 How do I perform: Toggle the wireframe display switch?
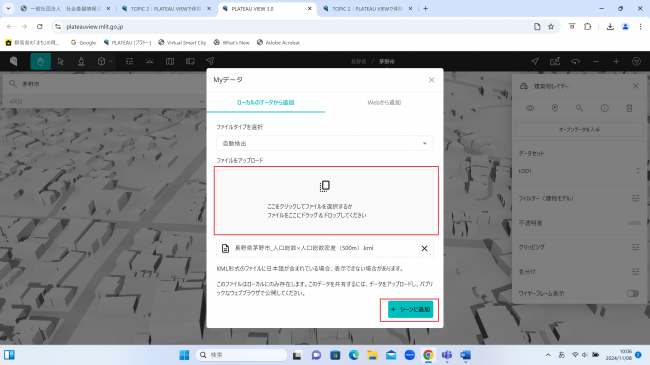click(633, 293)
